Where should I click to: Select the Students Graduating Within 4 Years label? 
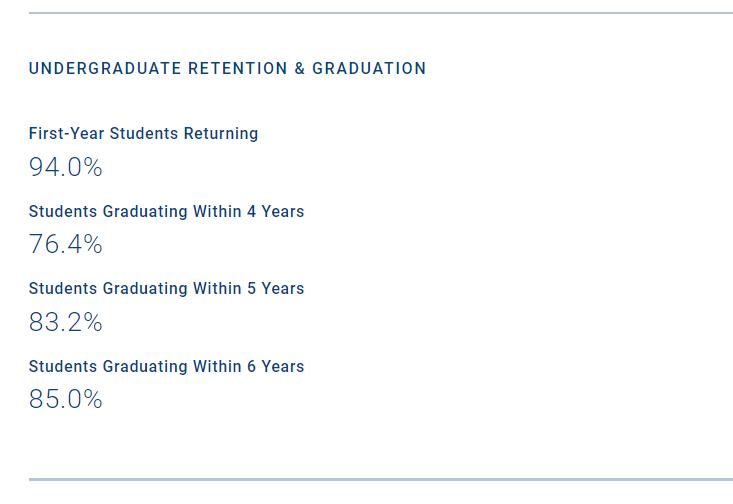166,212
